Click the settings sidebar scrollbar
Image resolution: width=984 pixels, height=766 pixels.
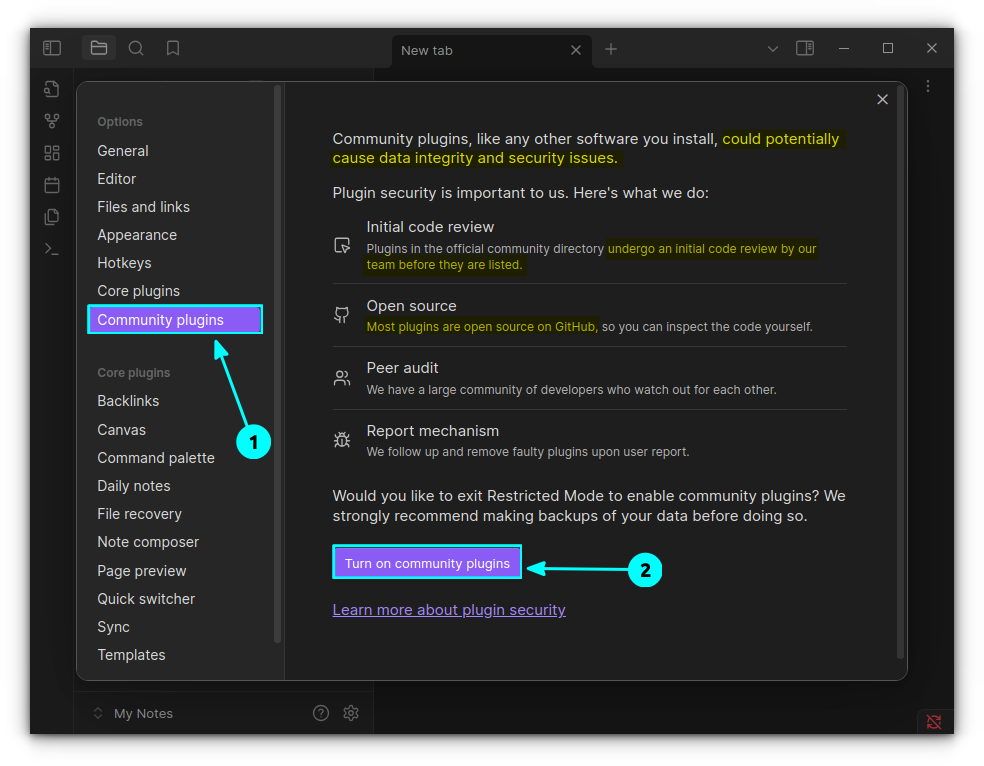coord(278,360)
